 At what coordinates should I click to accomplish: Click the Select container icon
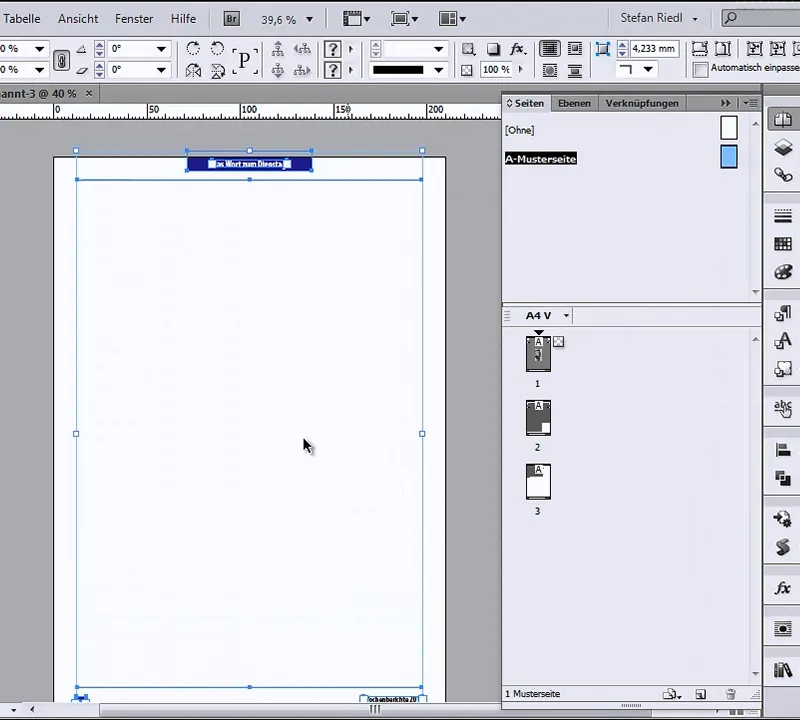(x=278, y=49)
